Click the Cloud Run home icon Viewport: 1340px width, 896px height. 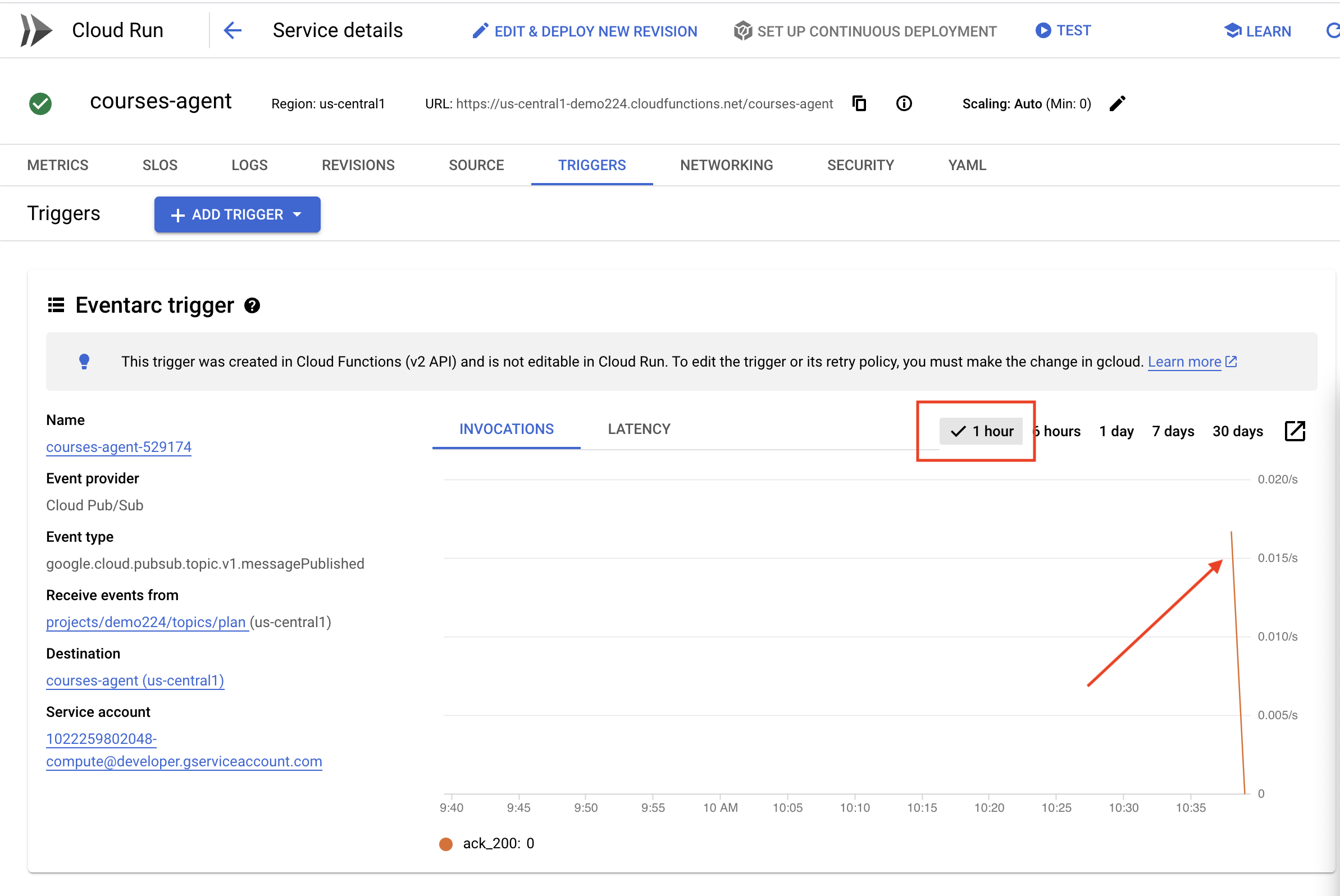click(38, 30)
